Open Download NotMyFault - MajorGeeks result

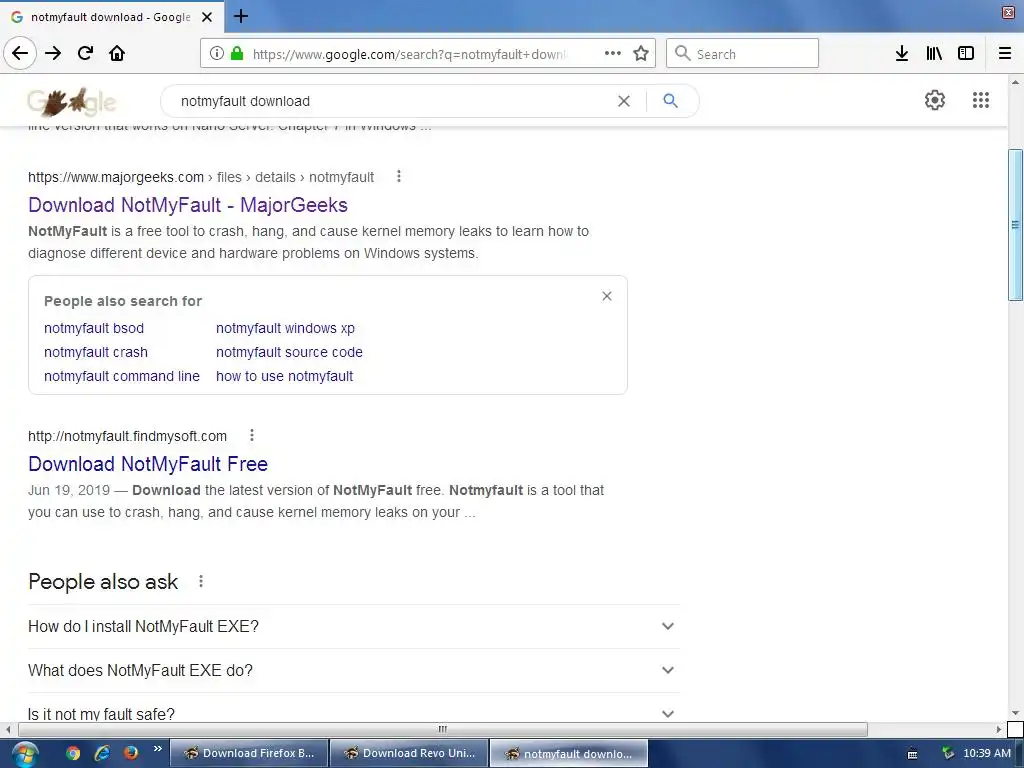click(187, 205)
